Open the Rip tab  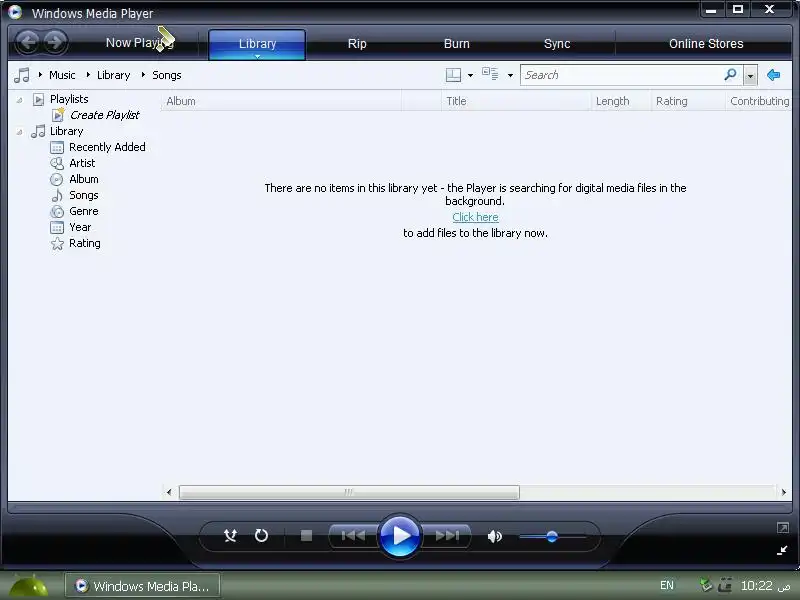(x=357, y=44)
